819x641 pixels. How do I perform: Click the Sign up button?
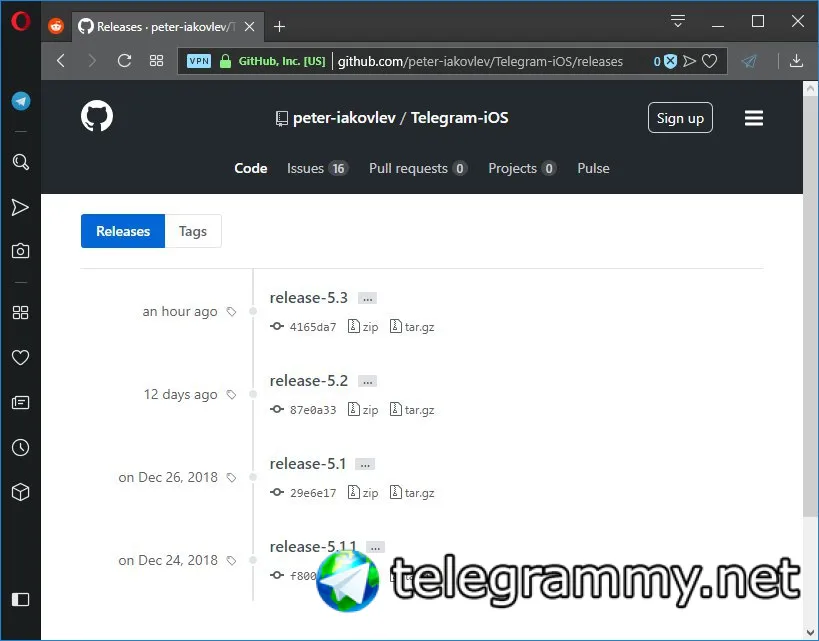pyautogui.click(x=680, y=118)
